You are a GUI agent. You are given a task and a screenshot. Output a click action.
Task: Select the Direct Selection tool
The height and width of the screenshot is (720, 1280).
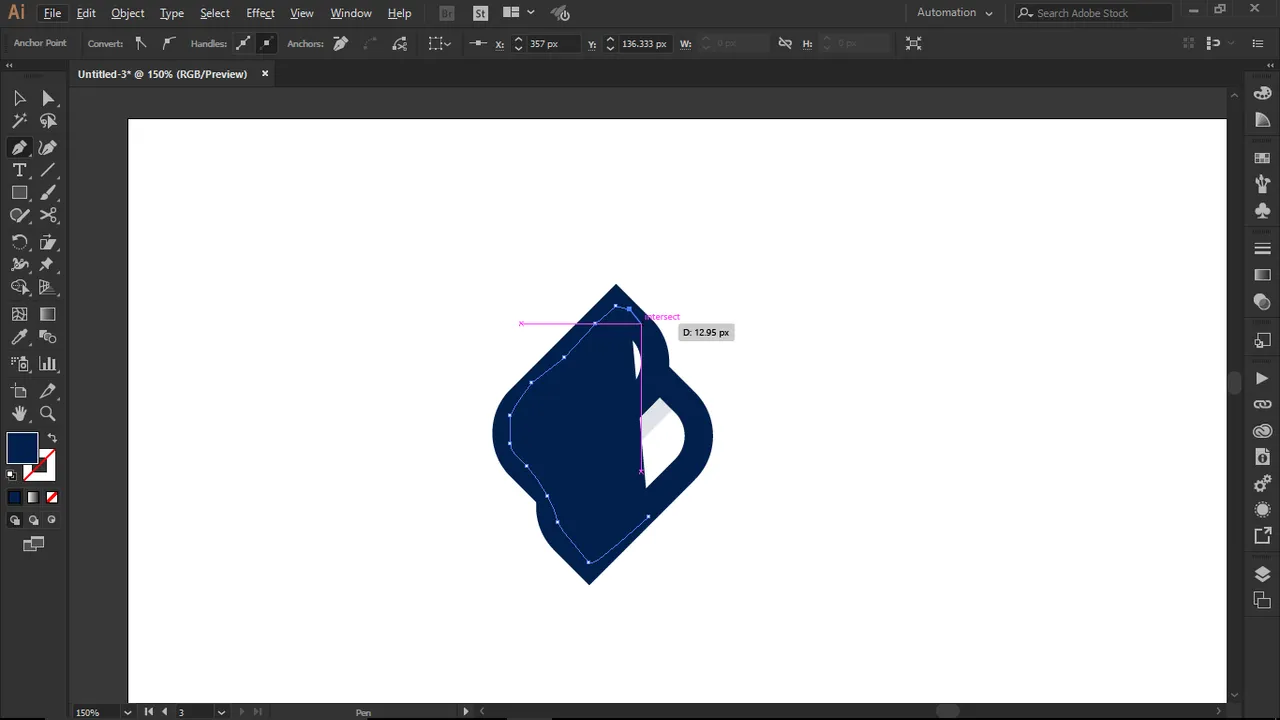[48, 98]
